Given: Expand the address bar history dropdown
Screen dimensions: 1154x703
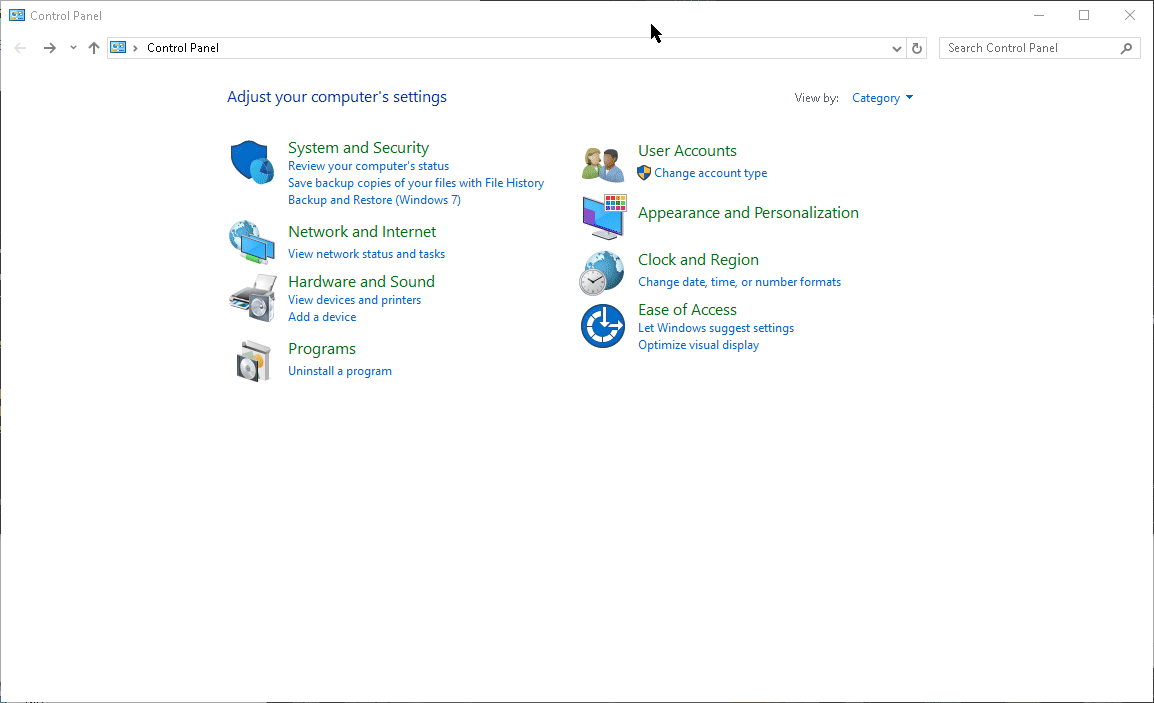Looking at the screenshot, I should tap(896, 49).
